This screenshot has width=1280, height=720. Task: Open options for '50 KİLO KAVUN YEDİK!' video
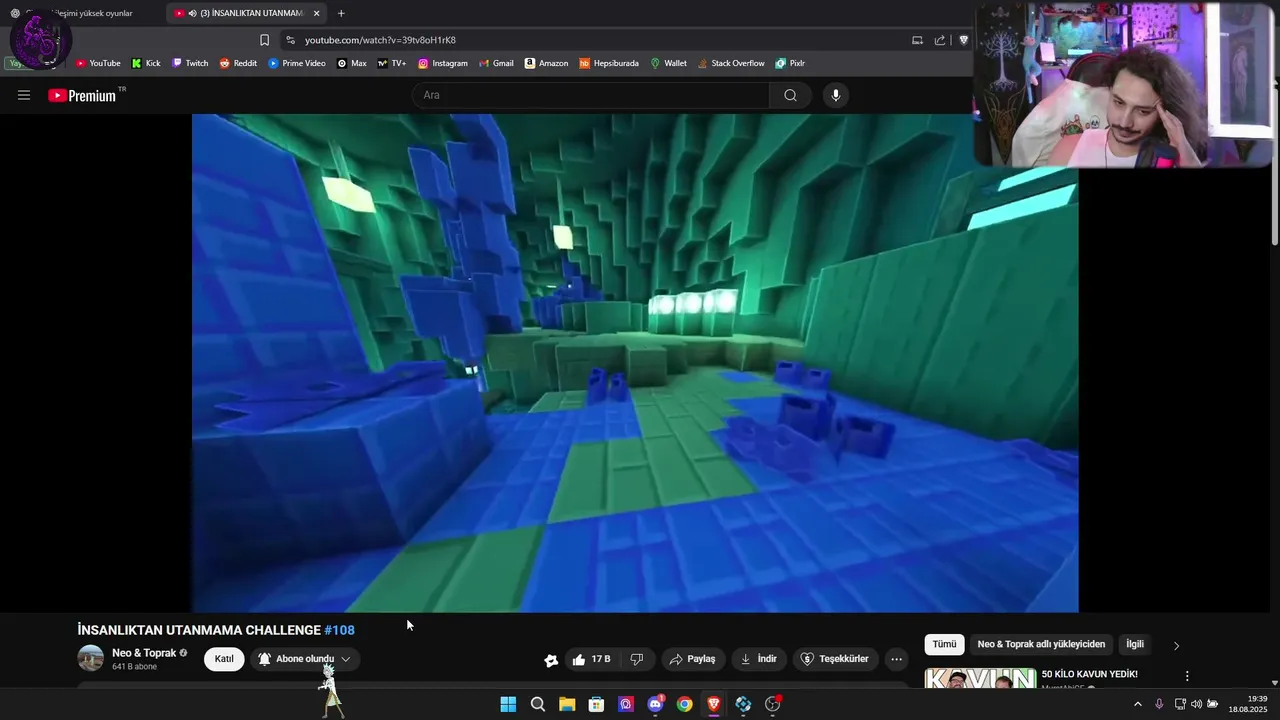[x=1187, y=676]
